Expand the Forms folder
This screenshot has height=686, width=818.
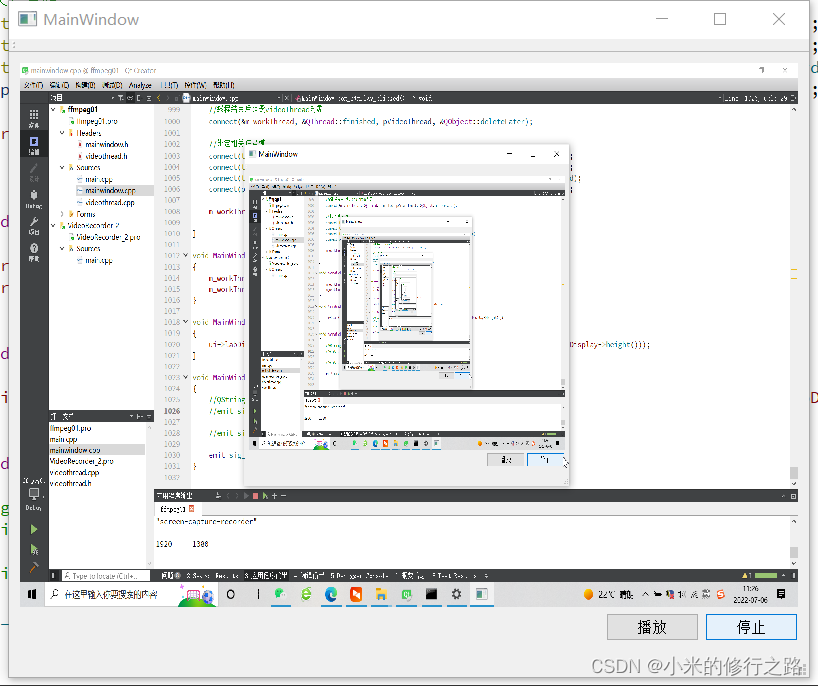[62, 214]
